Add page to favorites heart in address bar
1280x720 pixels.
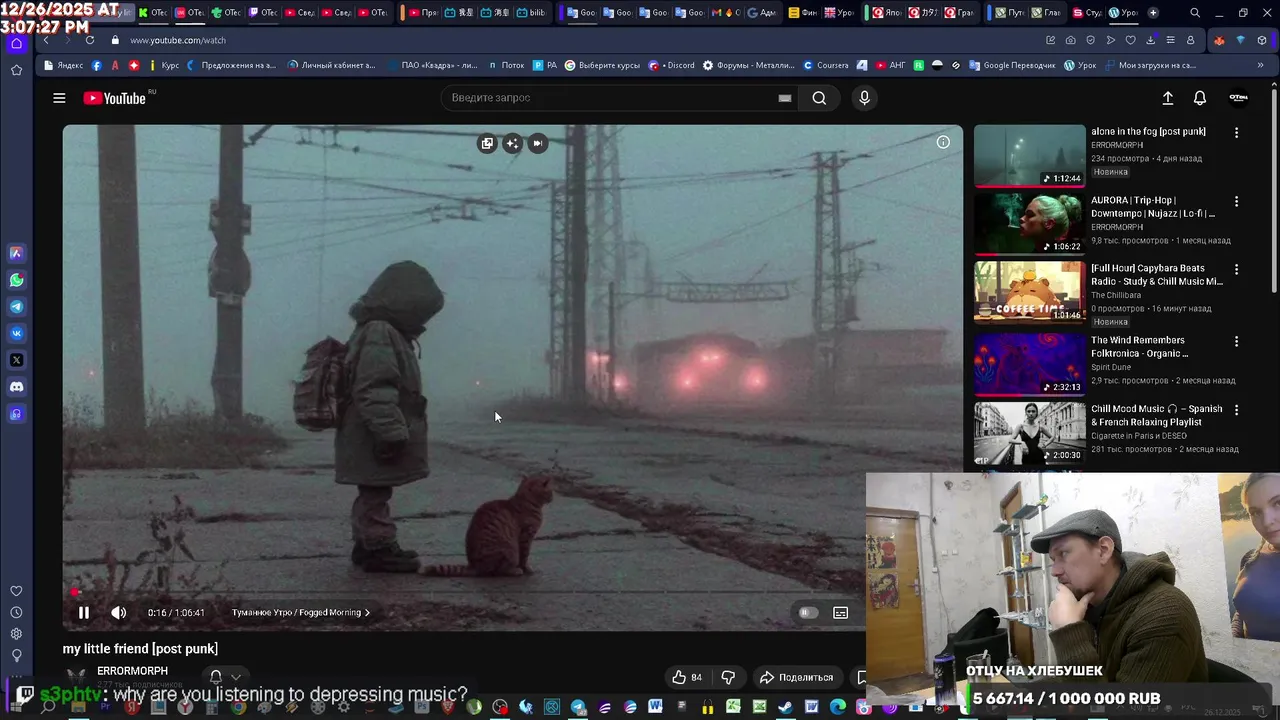click(x=1130, y=40)
